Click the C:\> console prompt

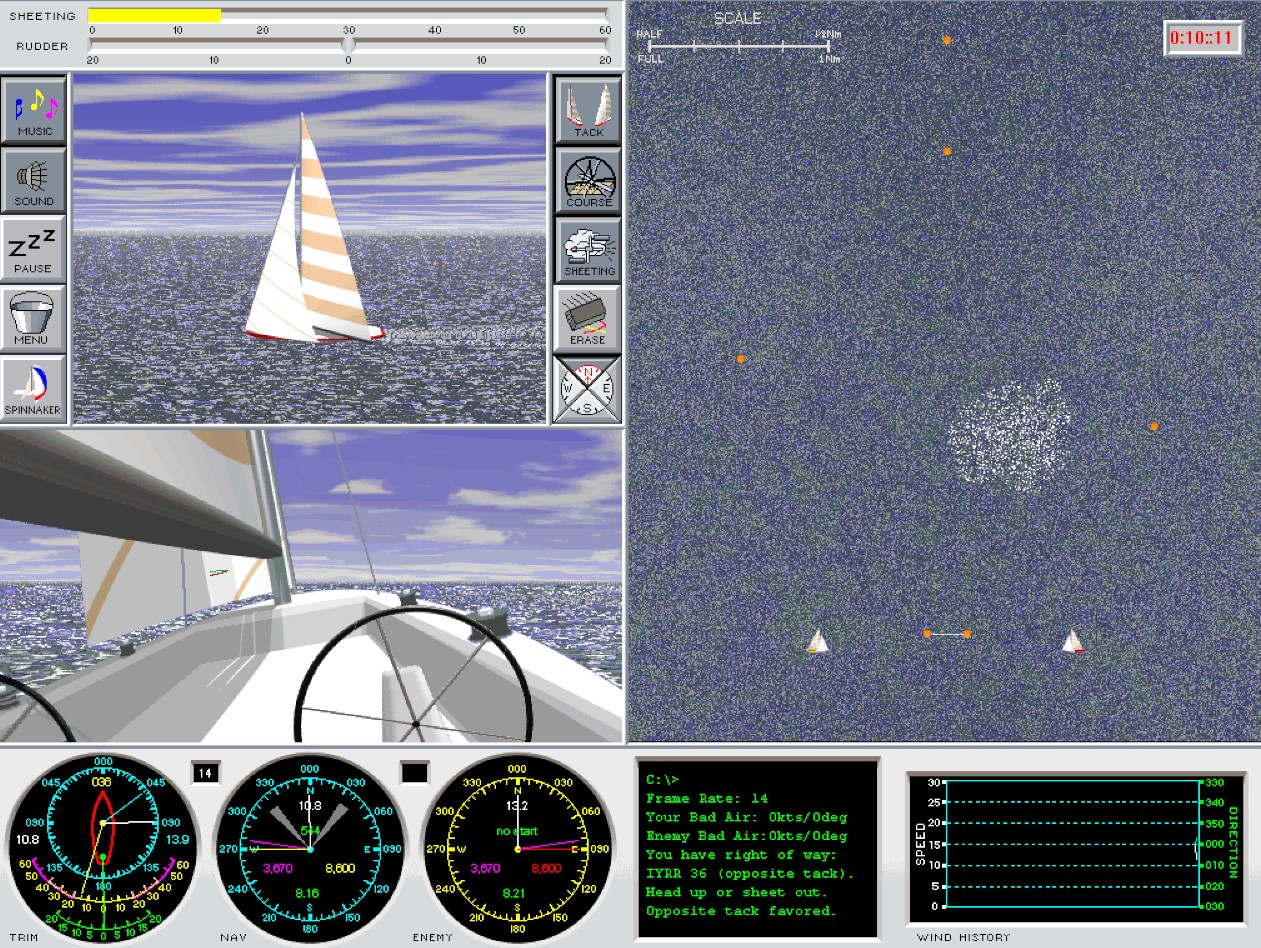point(662,779)
